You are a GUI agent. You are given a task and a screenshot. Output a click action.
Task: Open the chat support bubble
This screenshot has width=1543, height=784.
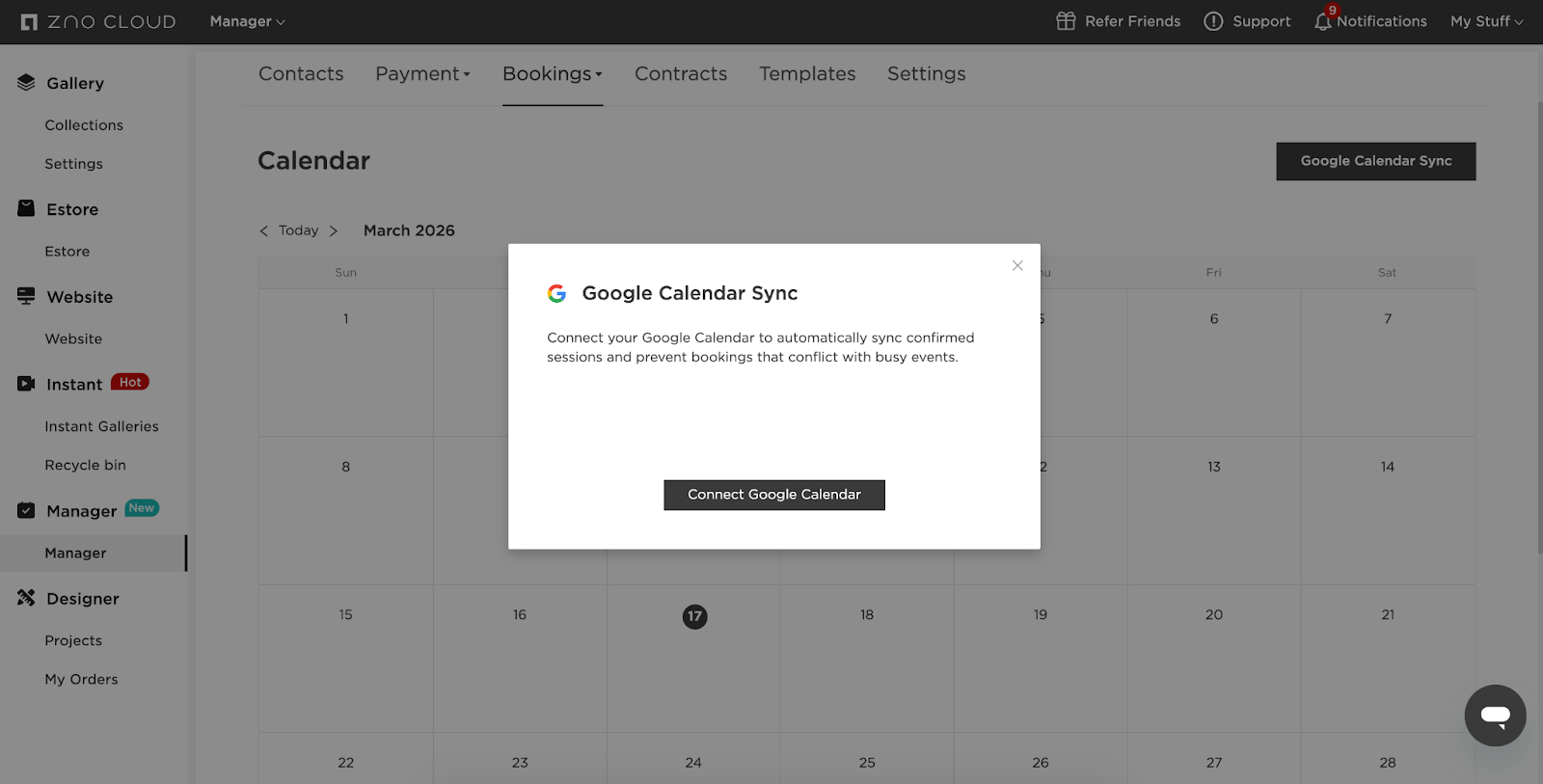(x=1495, y=716)
